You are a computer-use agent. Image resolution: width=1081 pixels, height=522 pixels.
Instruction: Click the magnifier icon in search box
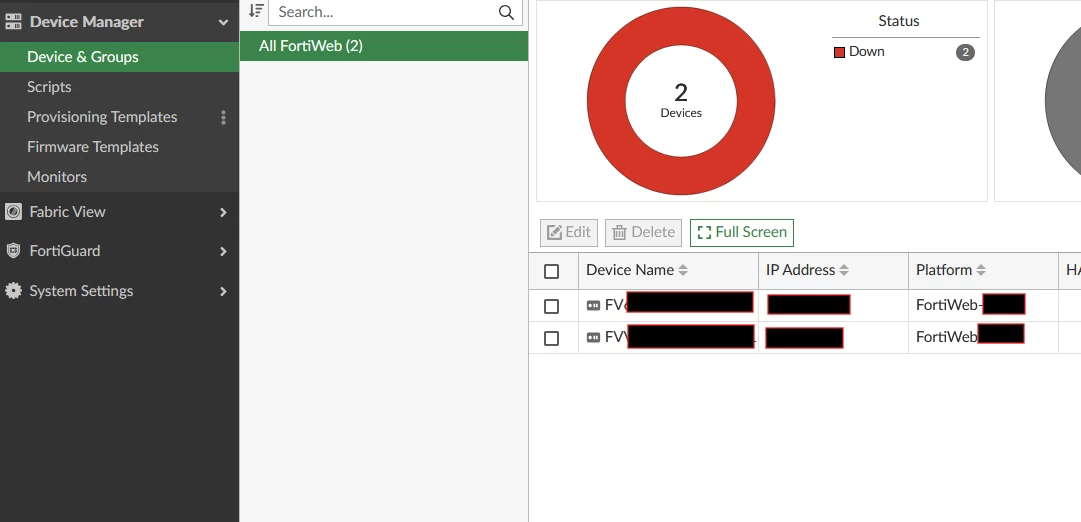[506, 12]
